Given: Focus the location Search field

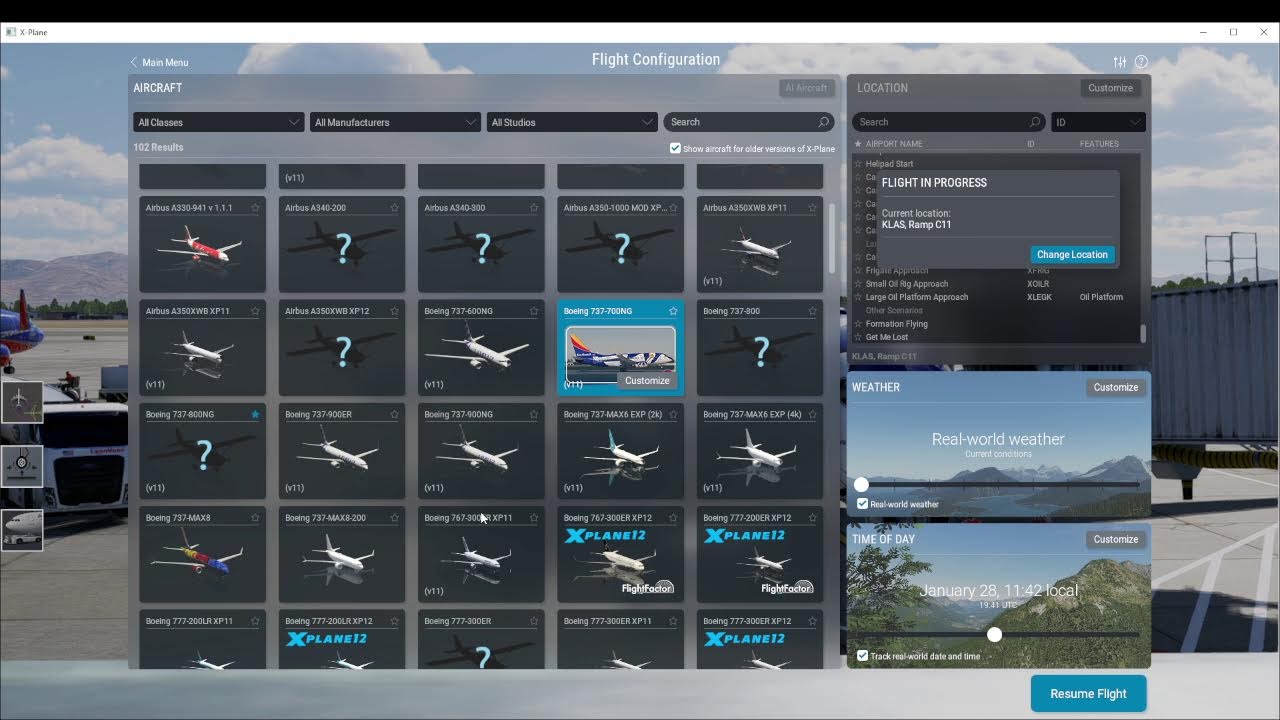Looking at the screenshot, I should (x=949, y=122).
